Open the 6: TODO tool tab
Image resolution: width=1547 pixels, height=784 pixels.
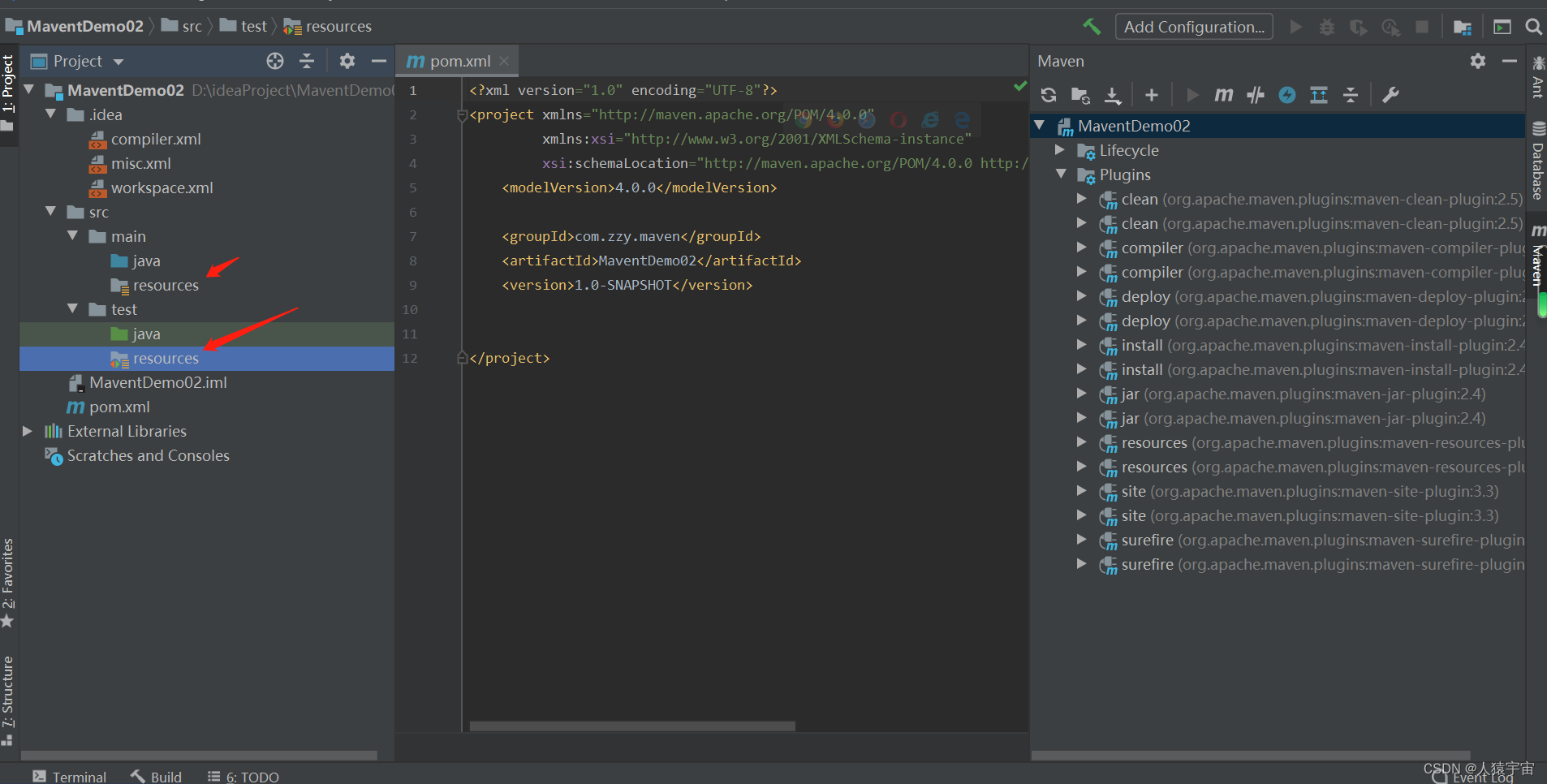(x=243, y=777)
